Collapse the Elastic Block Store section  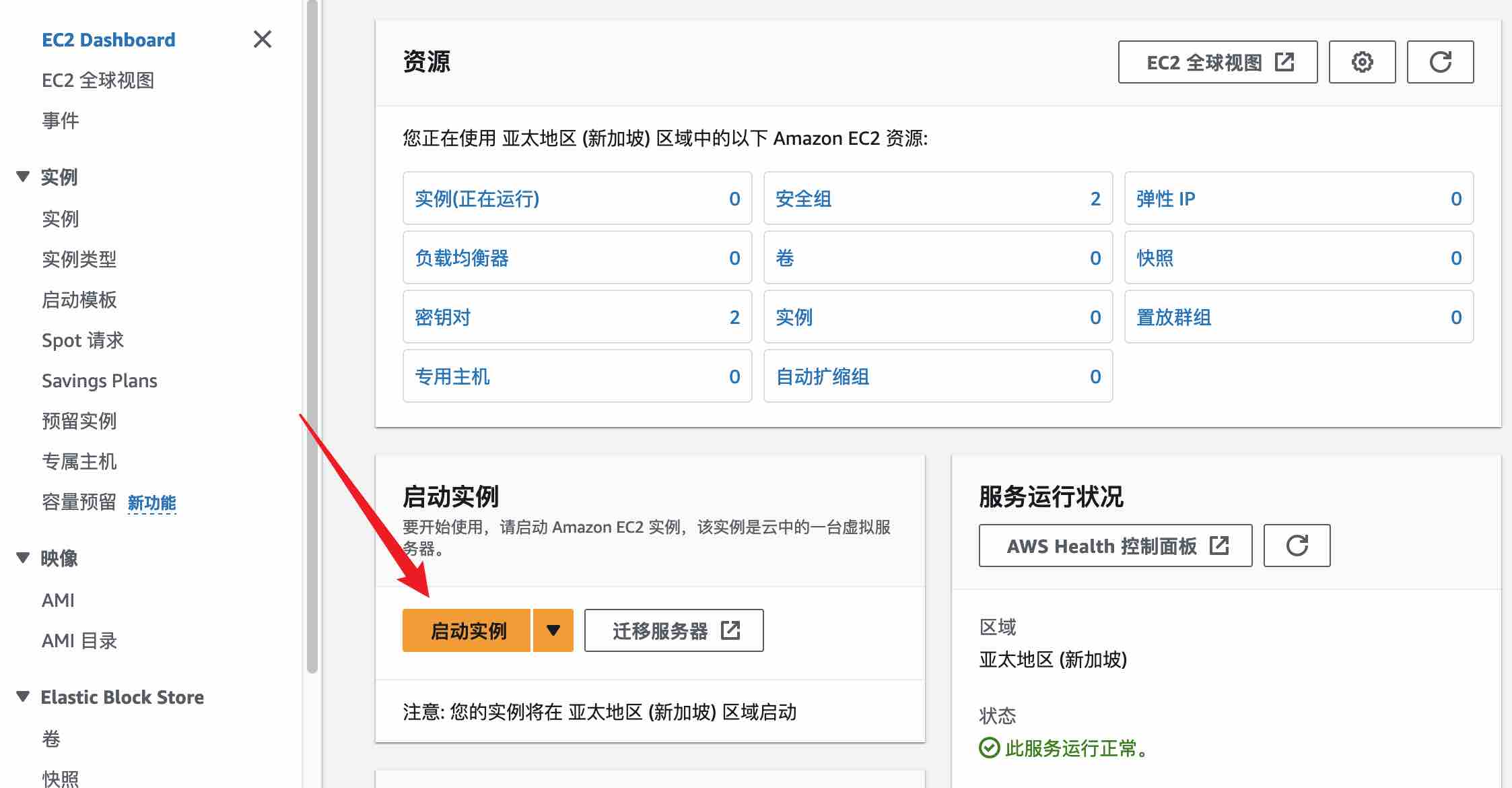tap(23, 696)
